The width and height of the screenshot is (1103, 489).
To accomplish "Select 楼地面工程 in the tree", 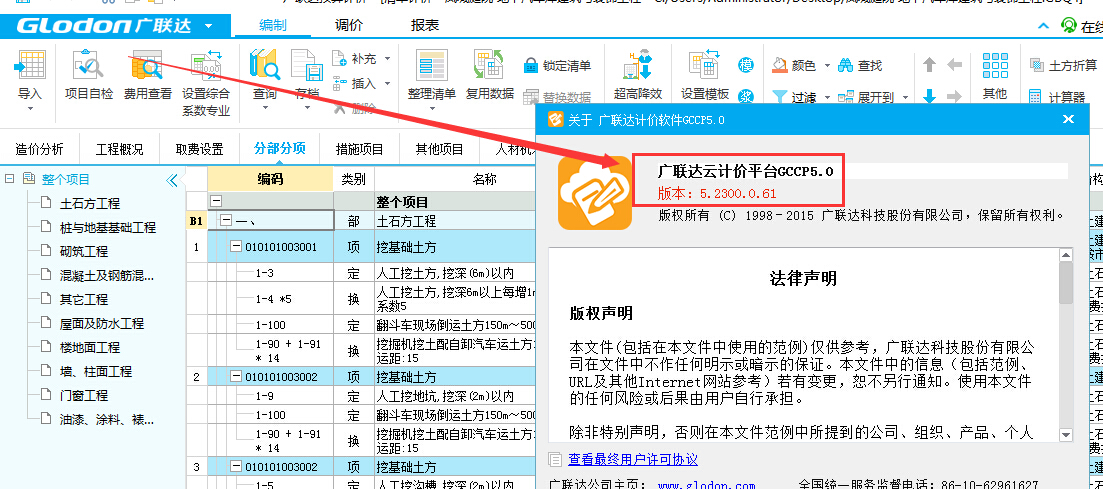I will (x=90, y=347).
